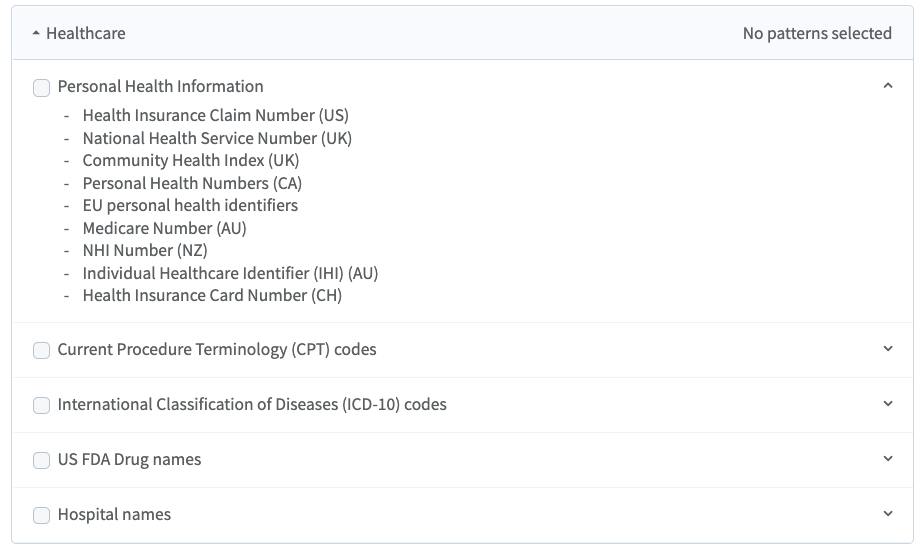Collapse the Healthcare section using its triangle
The height and width of the screenshot is (552, 922).
tap(36, 34)
